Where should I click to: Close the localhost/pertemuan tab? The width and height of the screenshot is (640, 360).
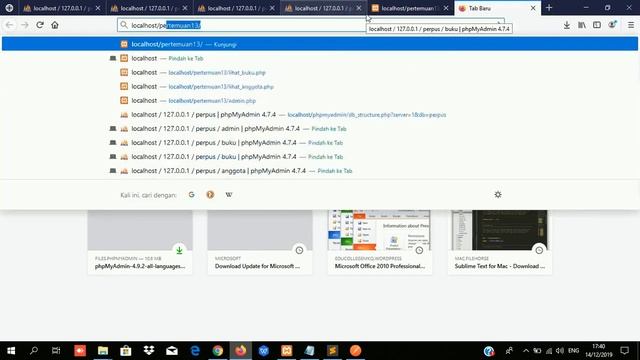coord(446,8)
